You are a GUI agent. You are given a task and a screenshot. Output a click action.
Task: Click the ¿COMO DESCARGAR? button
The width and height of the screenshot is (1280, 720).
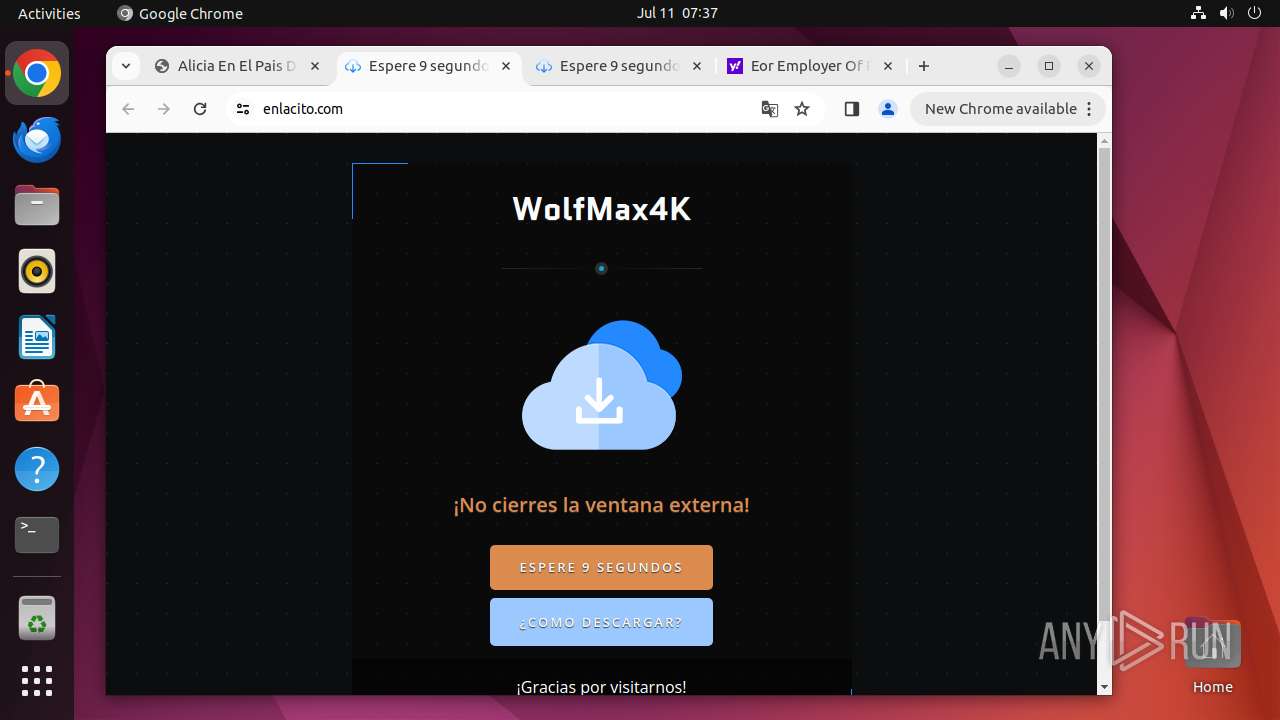pyautogui.click(x=601, y=622)
